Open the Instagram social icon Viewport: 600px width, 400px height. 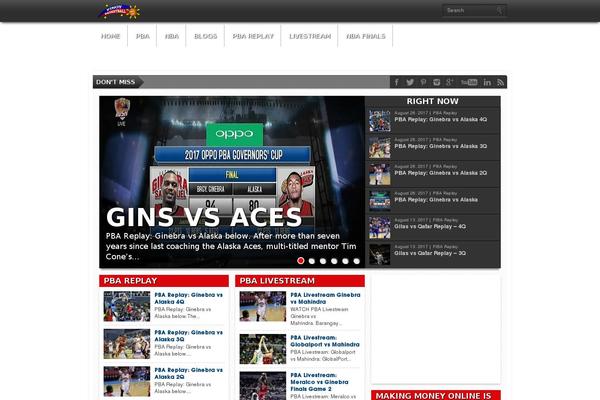pos(436,82)
